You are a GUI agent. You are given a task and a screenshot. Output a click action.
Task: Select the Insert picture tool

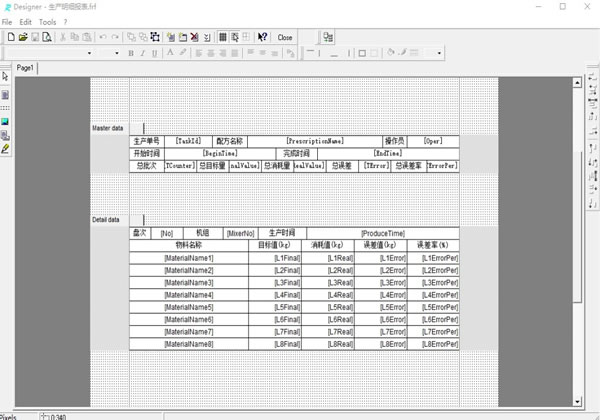pyautogui.click(x=5, y=120)
